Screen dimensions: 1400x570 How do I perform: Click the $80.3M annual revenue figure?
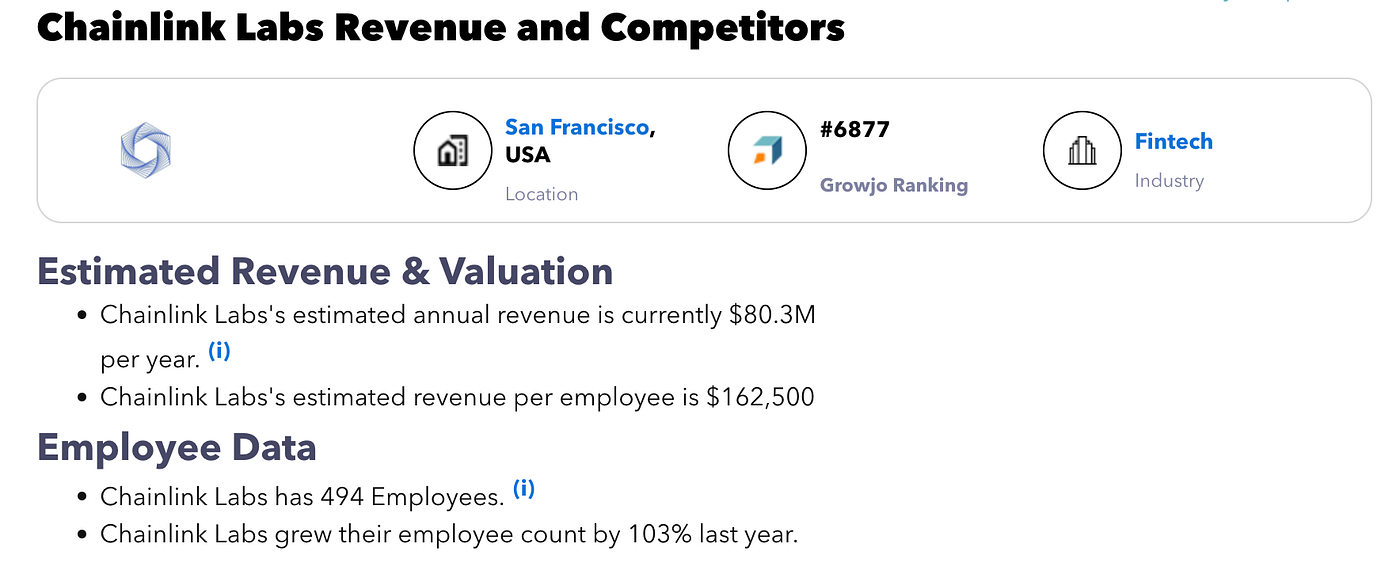pos(772,315)
